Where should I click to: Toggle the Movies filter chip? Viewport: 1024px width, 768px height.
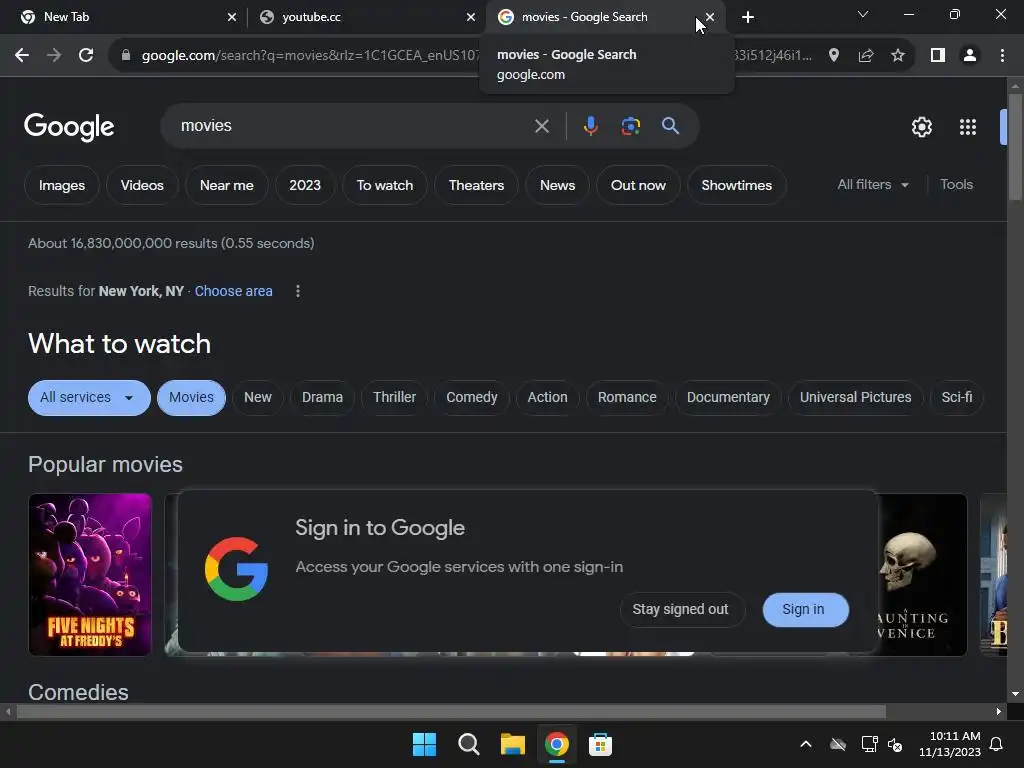tap(191, 398)
